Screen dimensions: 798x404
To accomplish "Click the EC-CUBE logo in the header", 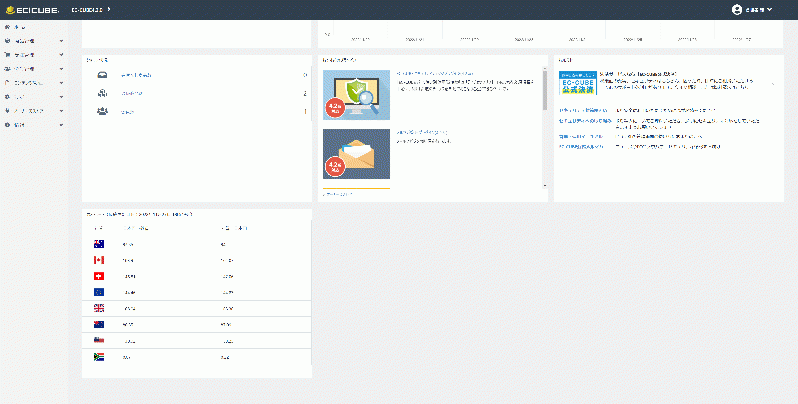I will pos(32,10).
